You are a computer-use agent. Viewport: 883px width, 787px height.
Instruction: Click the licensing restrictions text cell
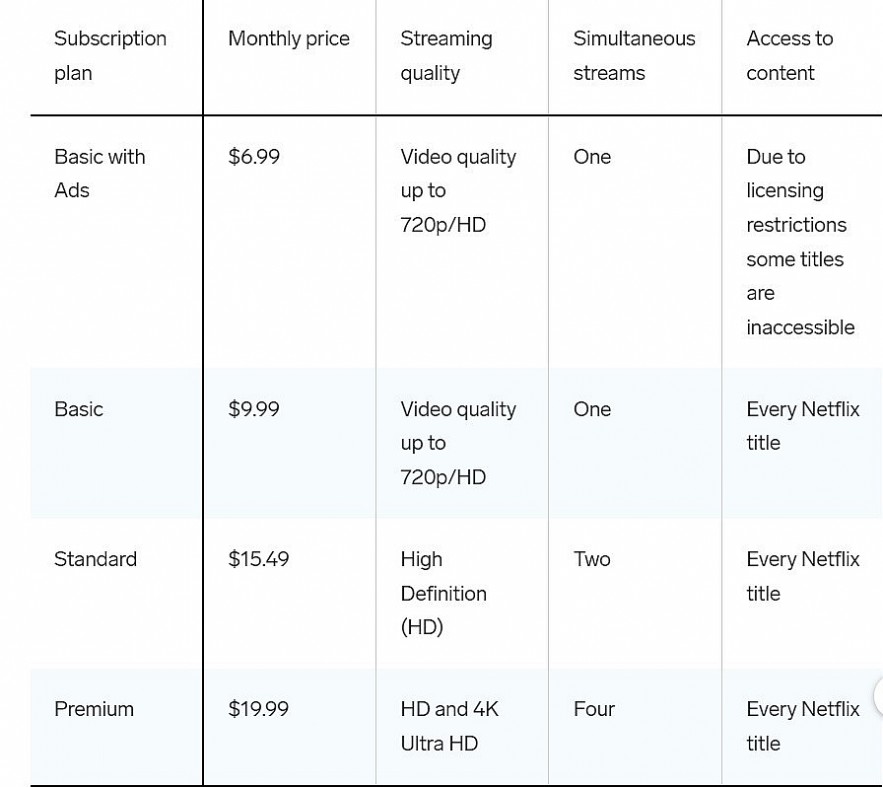point(800,242)
